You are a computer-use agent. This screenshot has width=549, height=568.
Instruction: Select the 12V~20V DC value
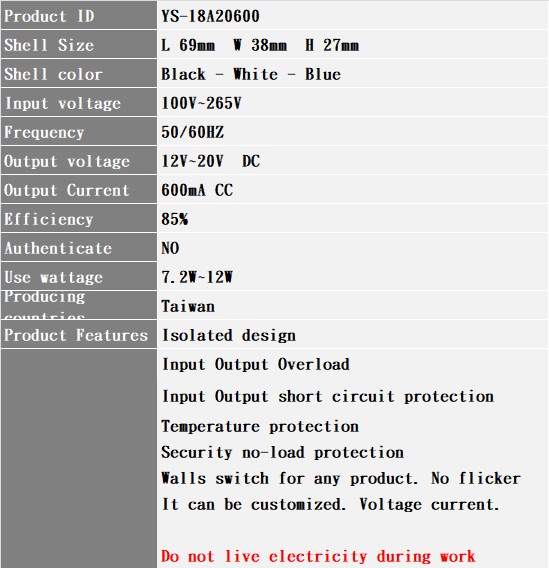pos(210,161)
